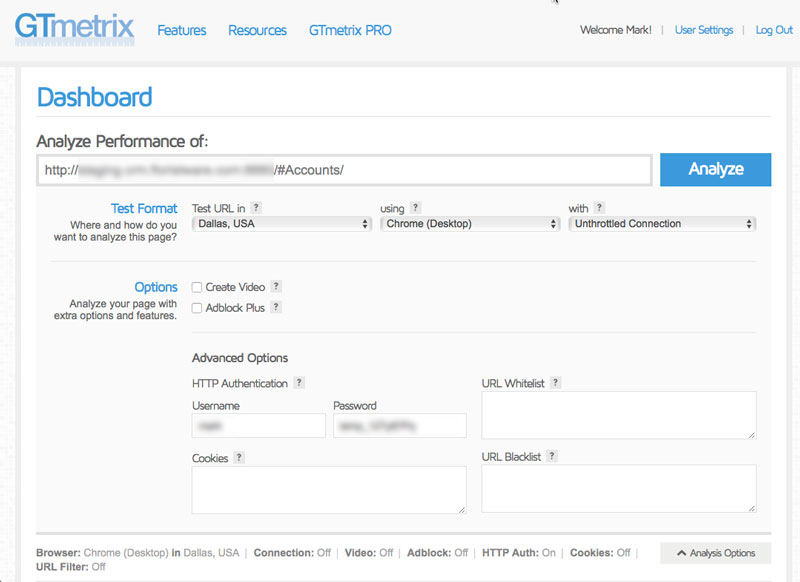Enable the Create Video checkbox
This screenshot has height=582, width=800.
197,288
